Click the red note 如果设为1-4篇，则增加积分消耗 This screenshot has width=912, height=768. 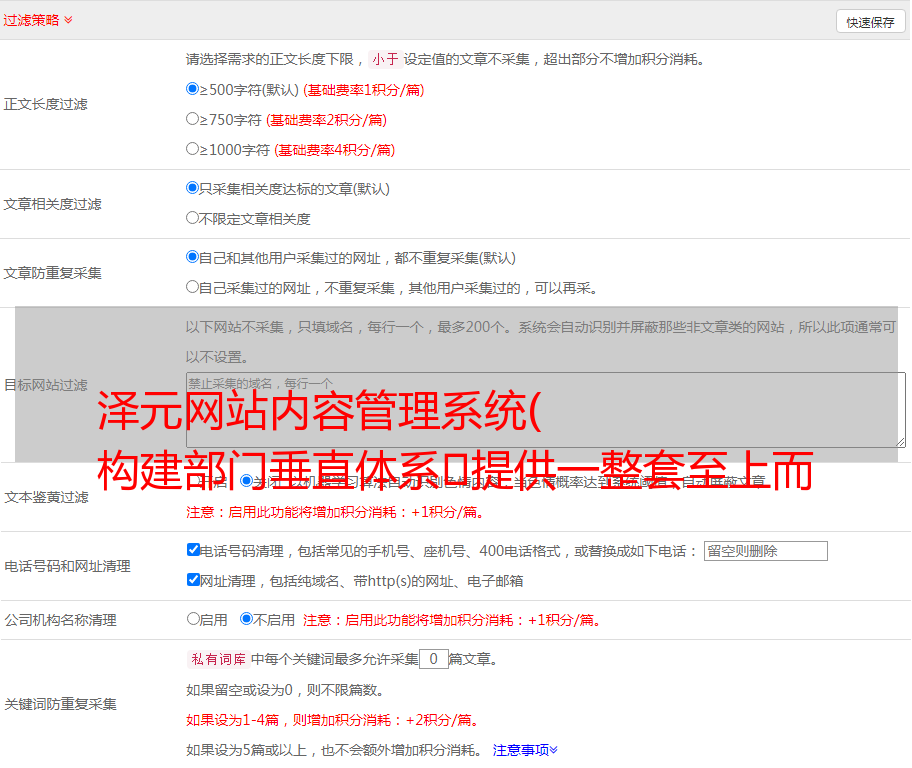click(x=334, y=720)
